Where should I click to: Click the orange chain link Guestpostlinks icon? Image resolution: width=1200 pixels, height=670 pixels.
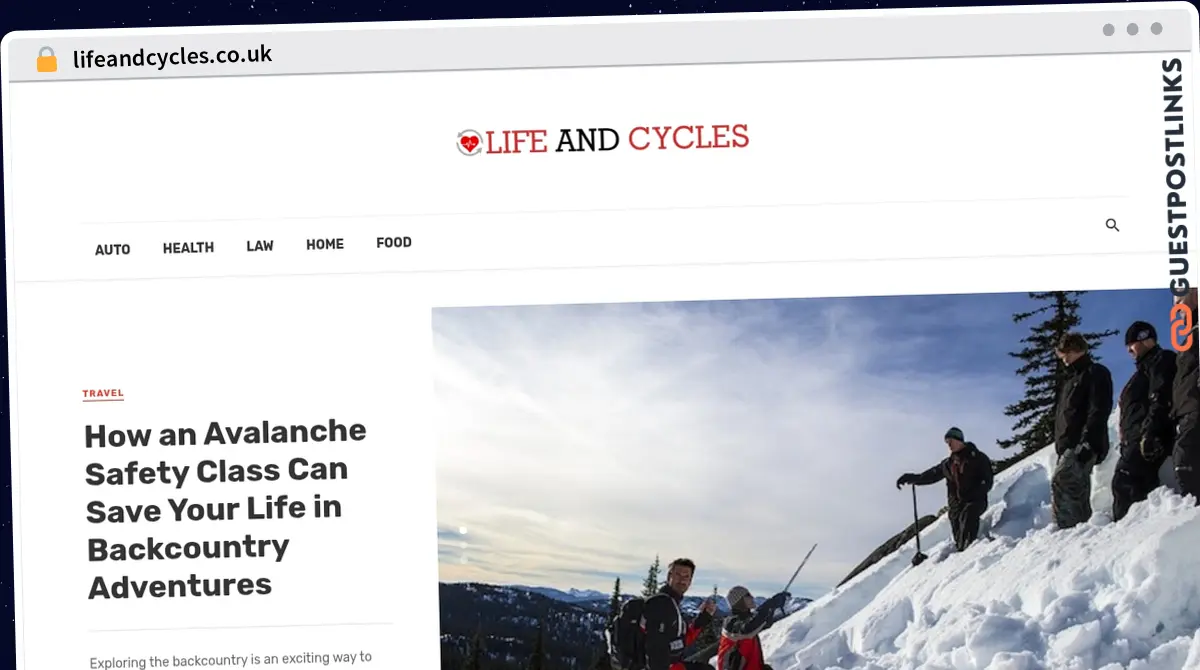[x=1181, y=326]
